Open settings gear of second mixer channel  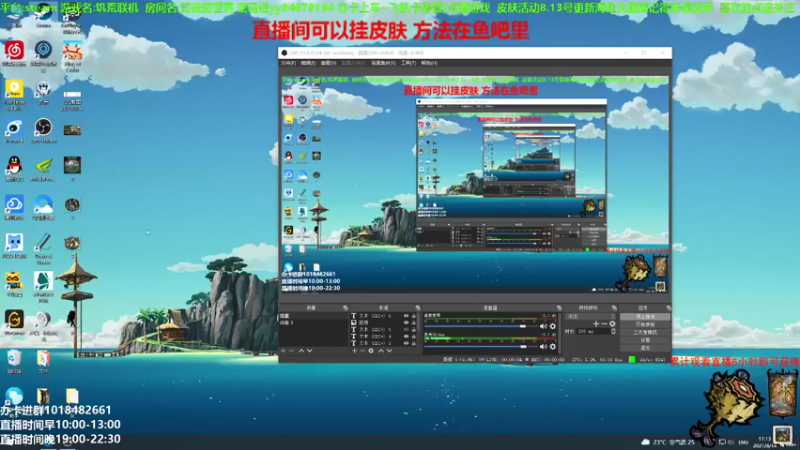point(553,346)
